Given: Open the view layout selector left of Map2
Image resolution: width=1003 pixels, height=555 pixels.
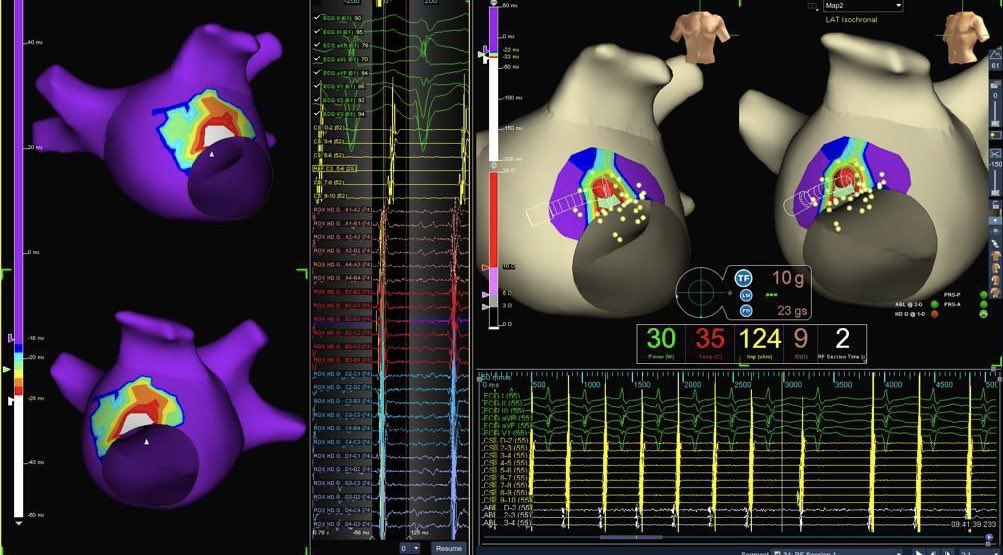Looking at the screenshot, I should click(x=812, y=6).
